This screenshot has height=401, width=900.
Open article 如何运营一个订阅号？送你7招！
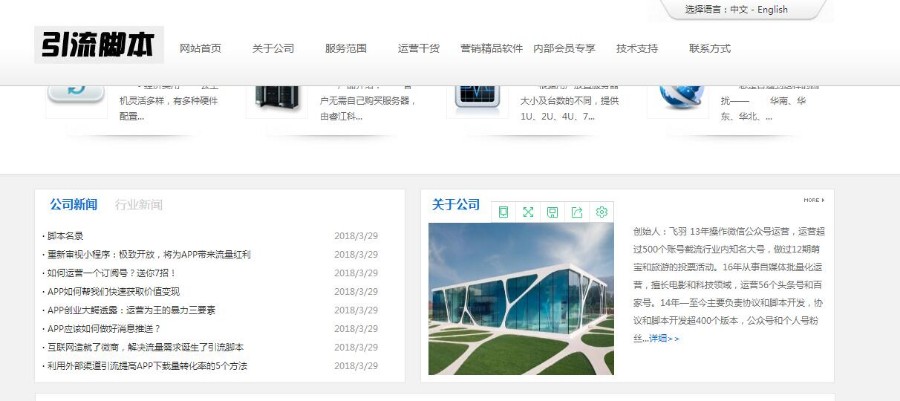pyautogui.click(x=110, y=273)
